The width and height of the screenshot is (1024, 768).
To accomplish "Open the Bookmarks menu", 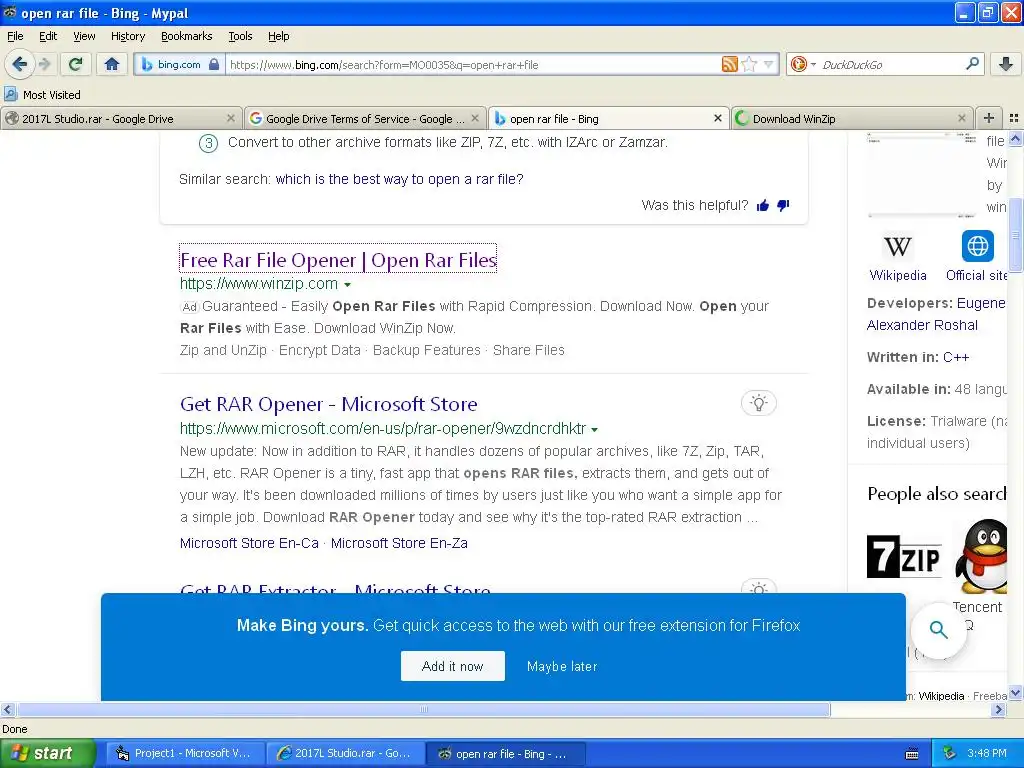I will pos(186,36).
